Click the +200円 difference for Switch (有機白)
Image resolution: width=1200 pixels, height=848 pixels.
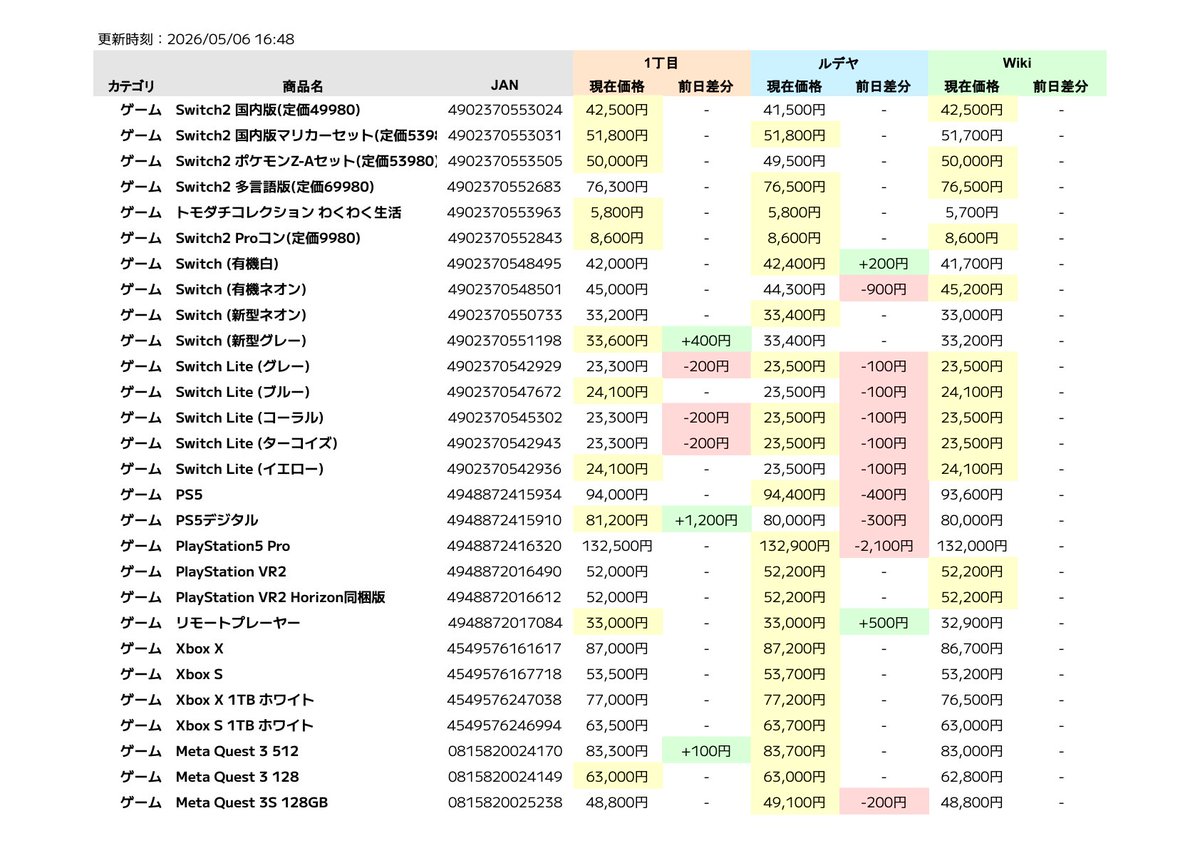click(883, 264)
